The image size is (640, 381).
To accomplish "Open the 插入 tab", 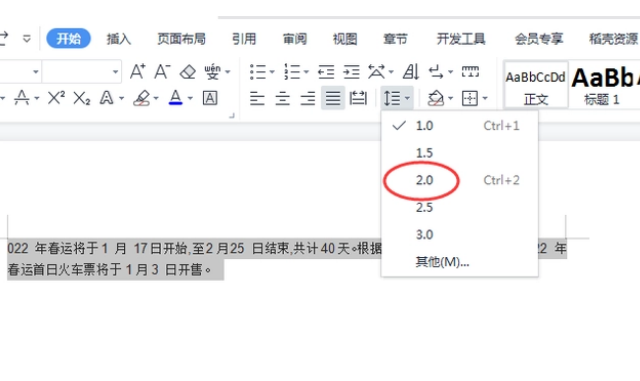I will pos(118,39).
